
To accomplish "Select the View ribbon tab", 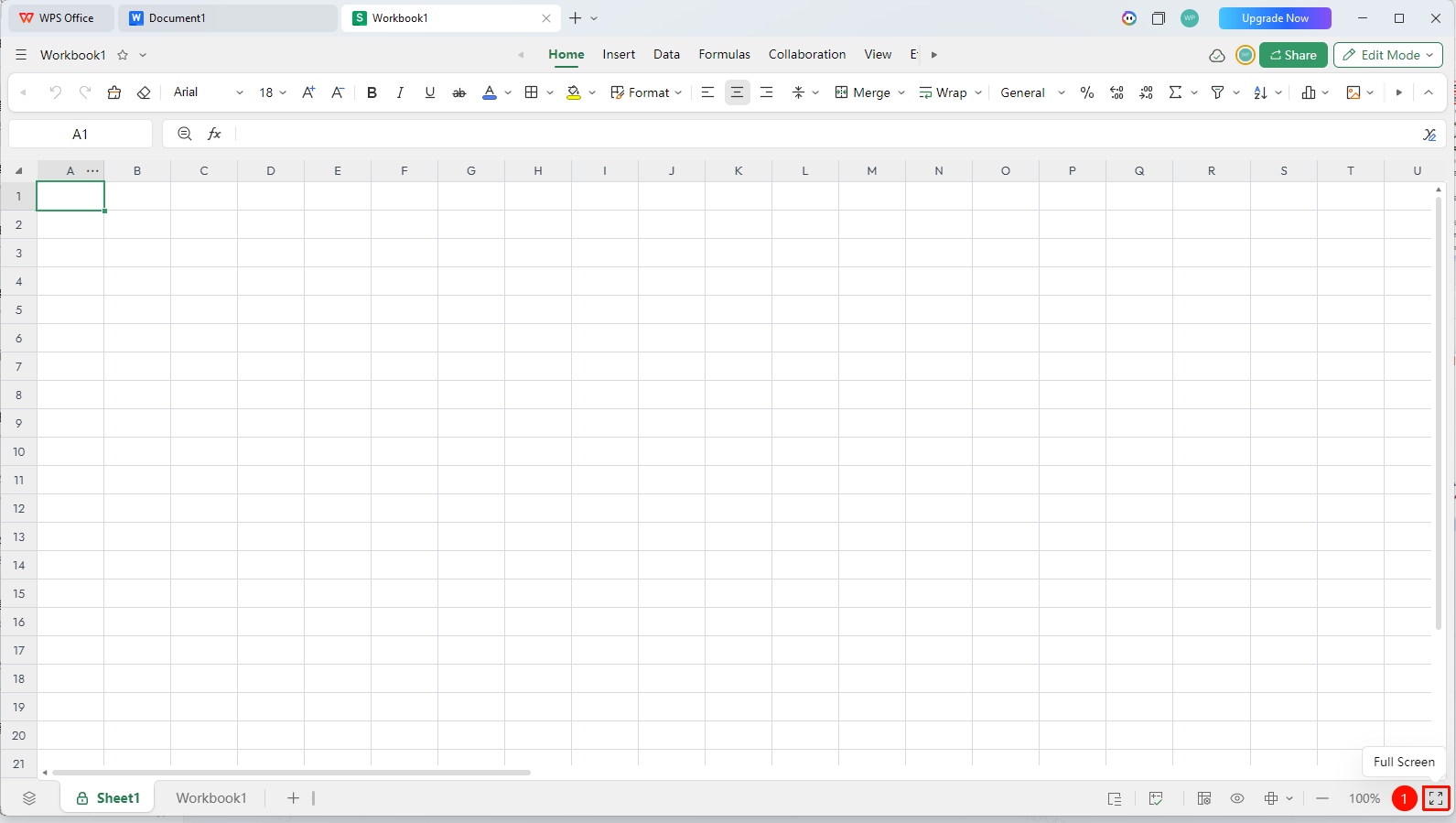I will [x=878, y=55].
